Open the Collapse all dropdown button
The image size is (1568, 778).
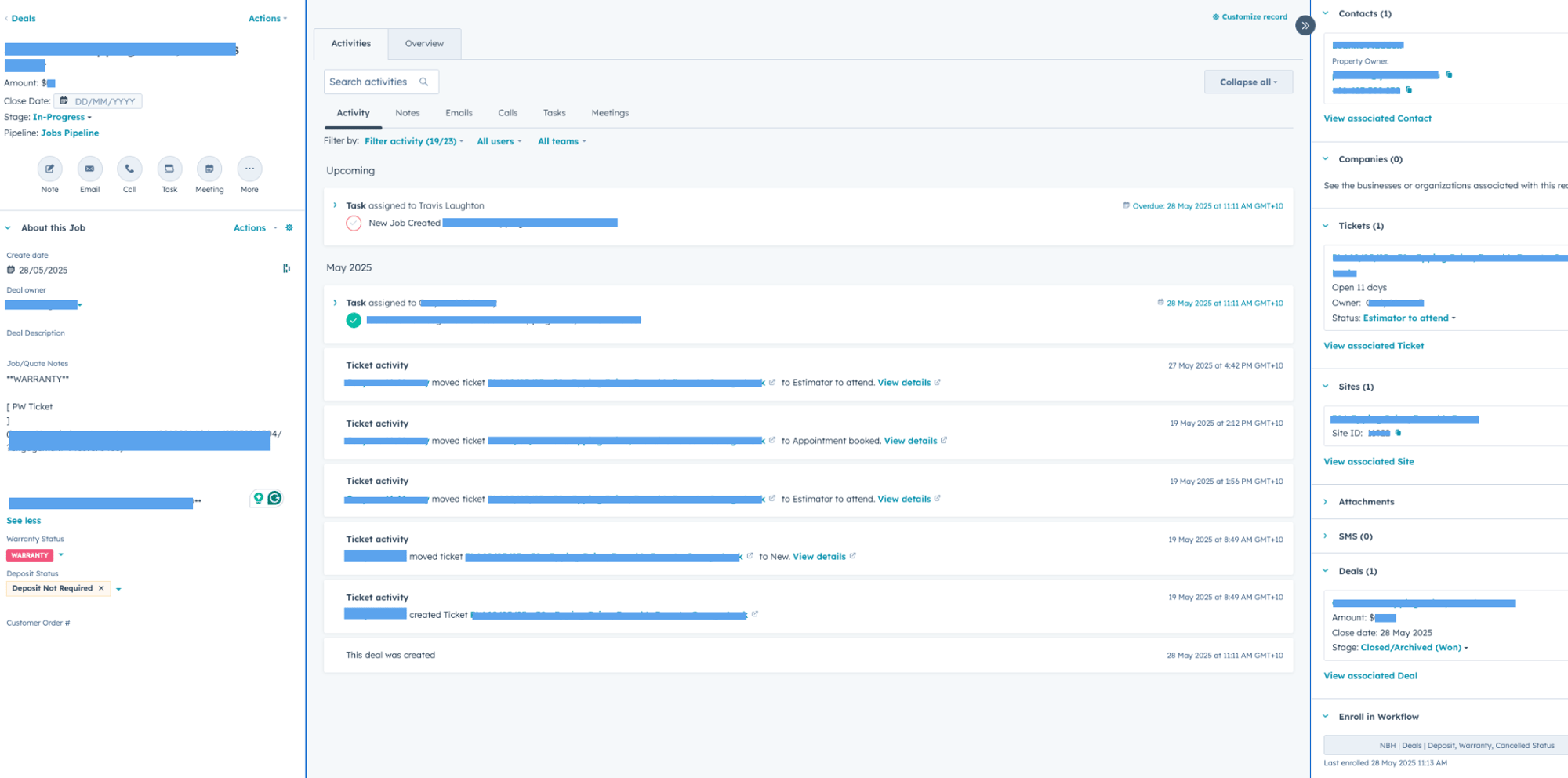[x=1248, y=82]
